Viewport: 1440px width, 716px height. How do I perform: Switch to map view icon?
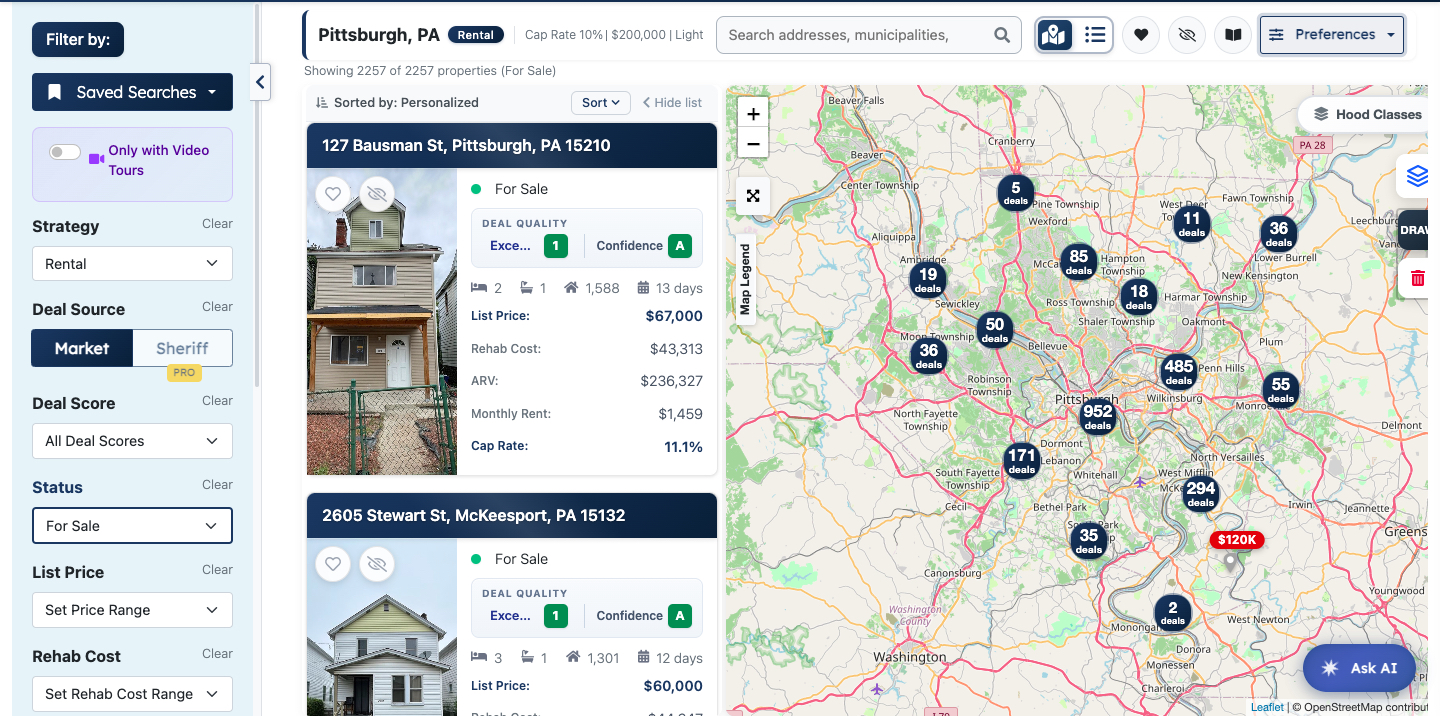coord(1055,35)
